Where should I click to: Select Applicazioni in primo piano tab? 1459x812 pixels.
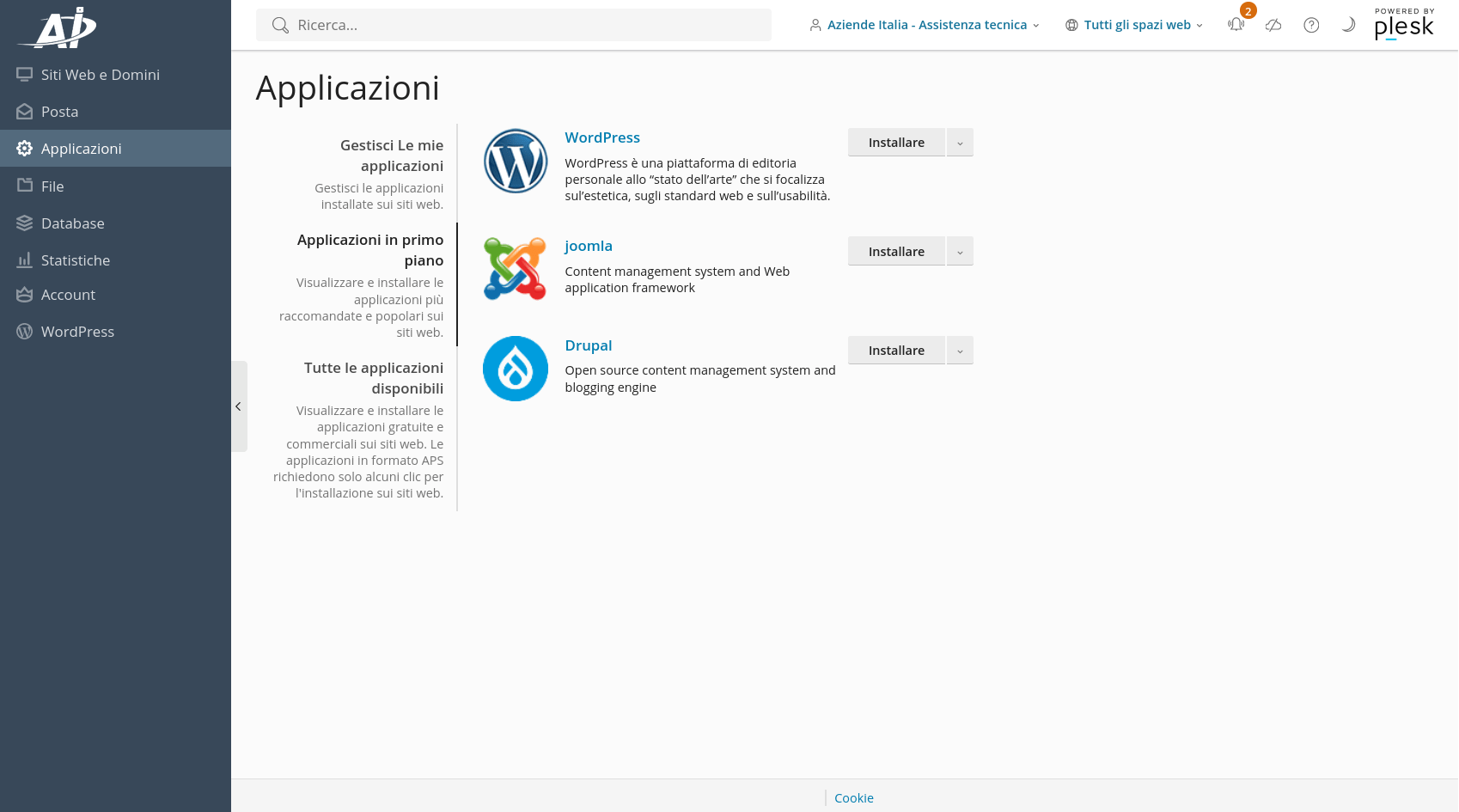pos(370,250)
